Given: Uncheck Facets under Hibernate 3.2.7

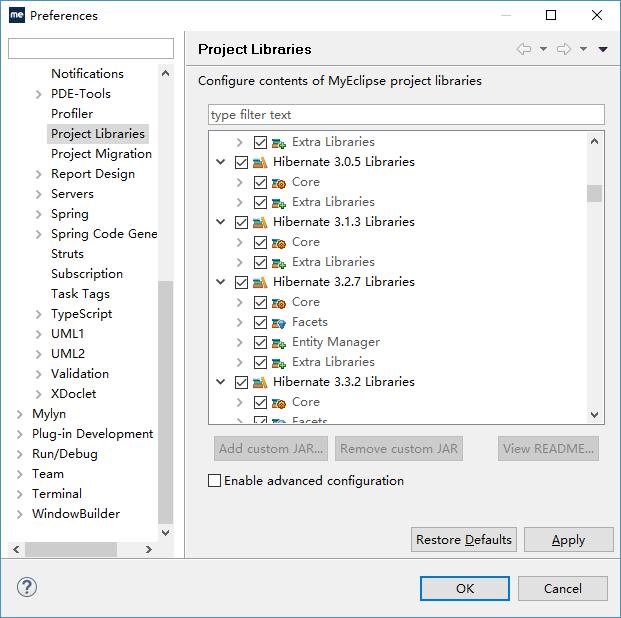Looking at the screenshot, I should click(x=260, y=322).
